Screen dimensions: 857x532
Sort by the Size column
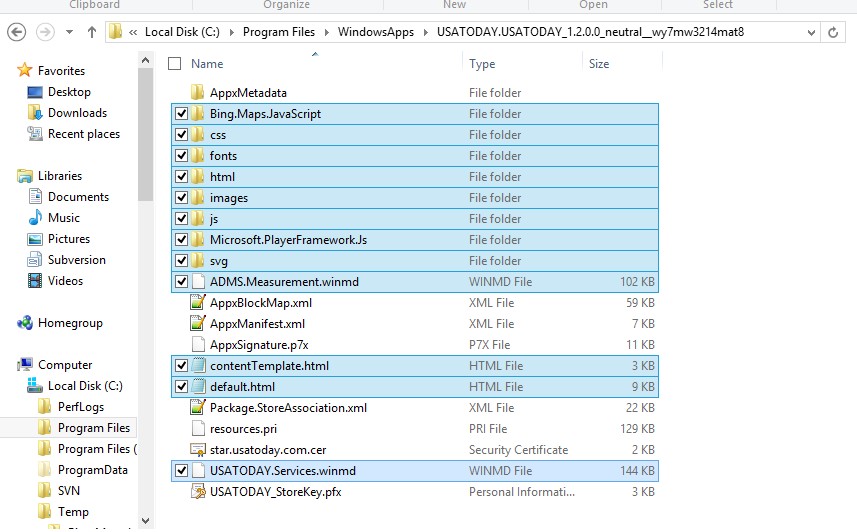599,63
